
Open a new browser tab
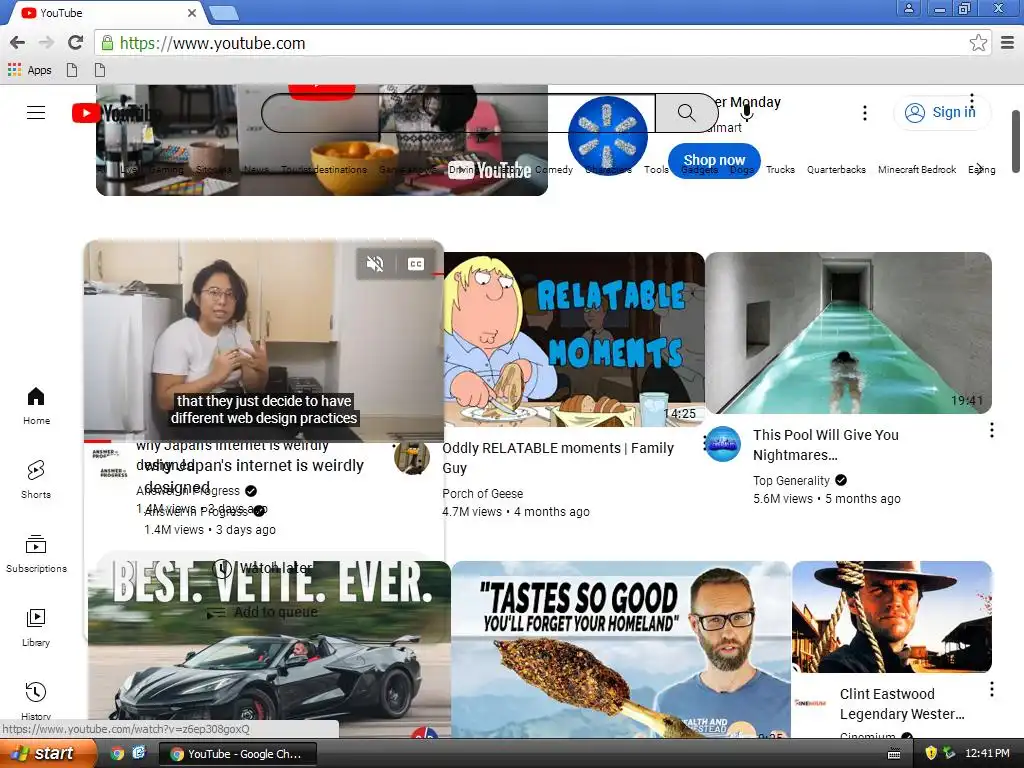[223, 12]
